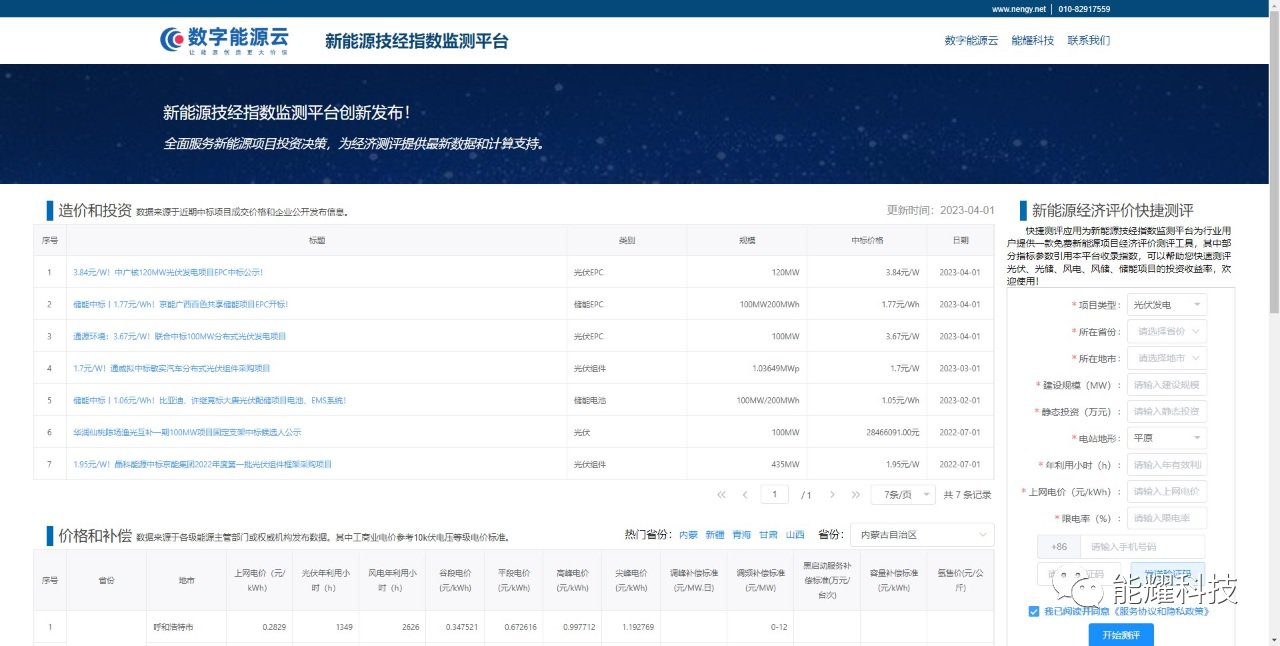Select 新疆 from hot provinces
This screenshot has width=1280, height=646.
pyautogui.click(x=715, y=535)
